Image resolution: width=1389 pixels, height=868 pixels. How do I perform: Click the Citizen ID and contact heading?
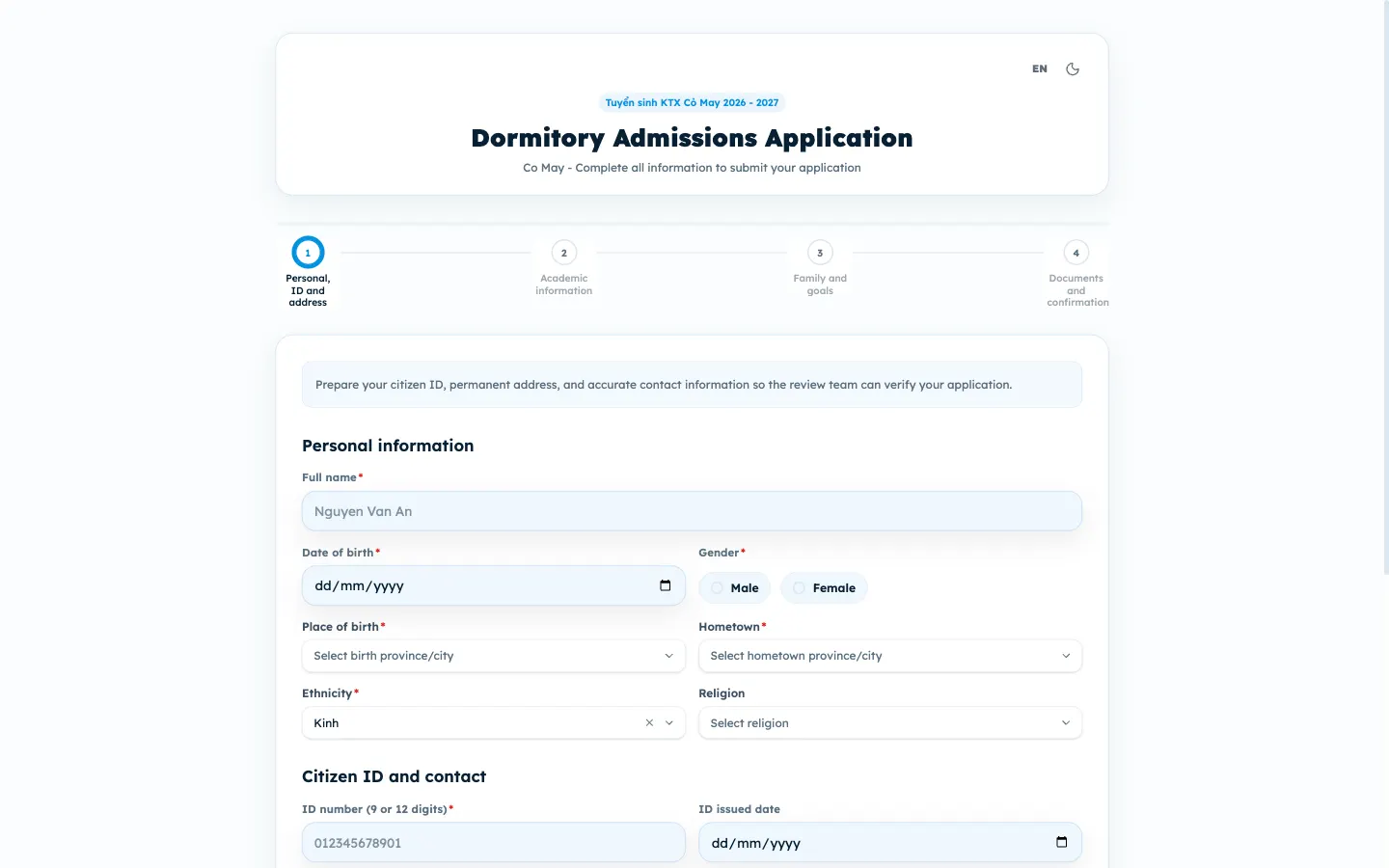point(394,776)
